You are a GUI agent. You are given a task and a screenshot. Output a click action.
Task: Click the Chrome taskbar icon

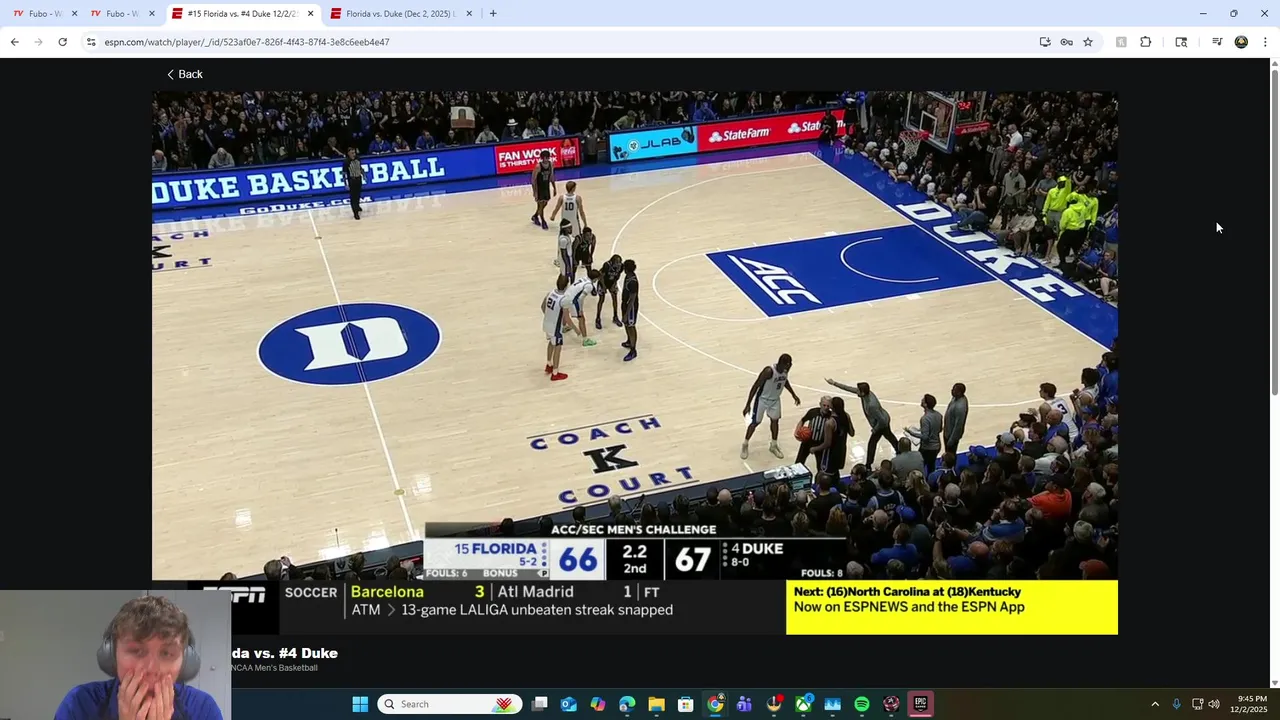tap(715, 704)
